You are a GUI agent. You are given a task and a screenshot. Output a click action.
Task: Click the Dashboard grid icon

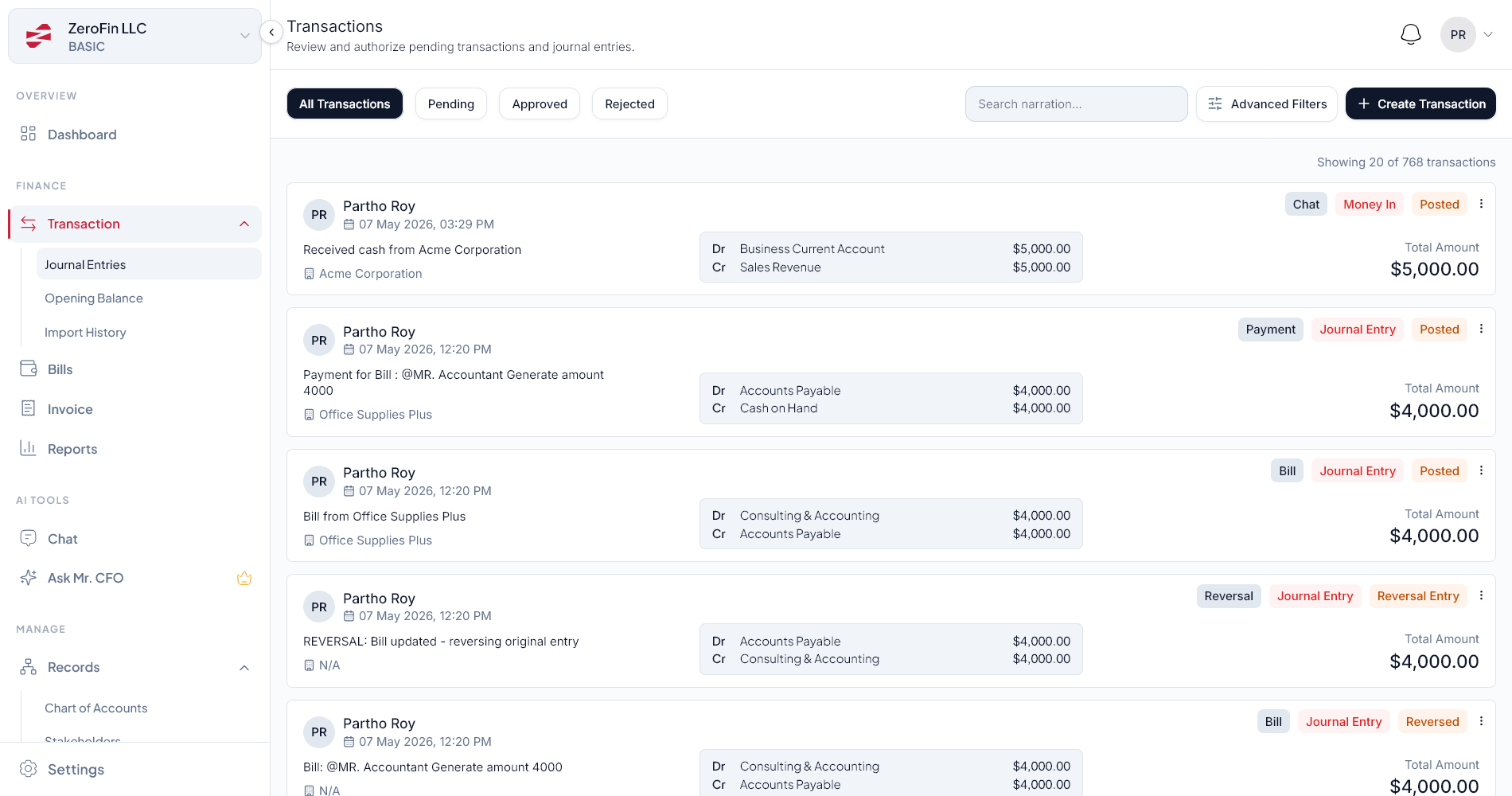pyautogui.click(x=29, y=134)
